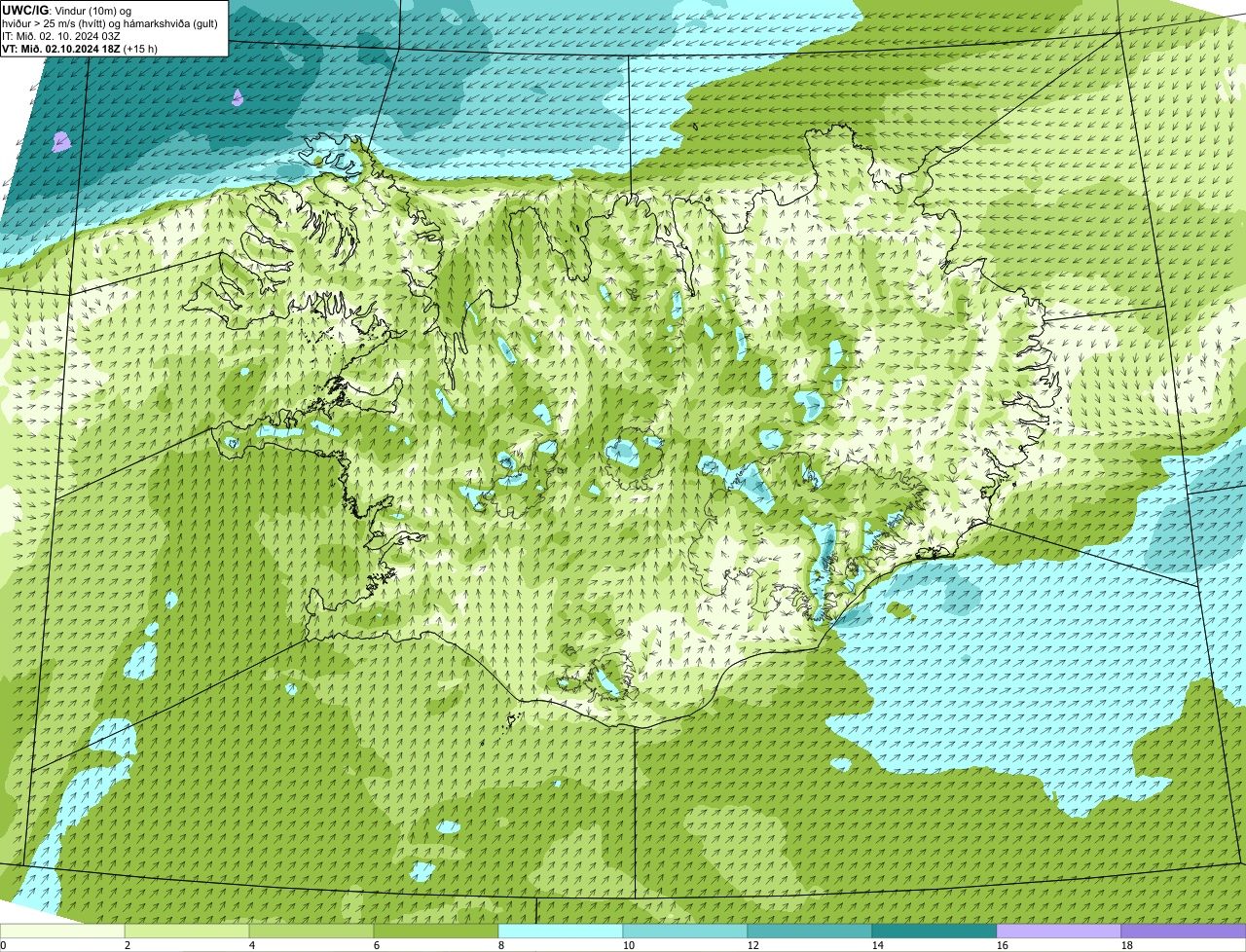1246x952 pixels.
Task: Click the 8–10 m/s pale cyan swatch
Action: 561,932
